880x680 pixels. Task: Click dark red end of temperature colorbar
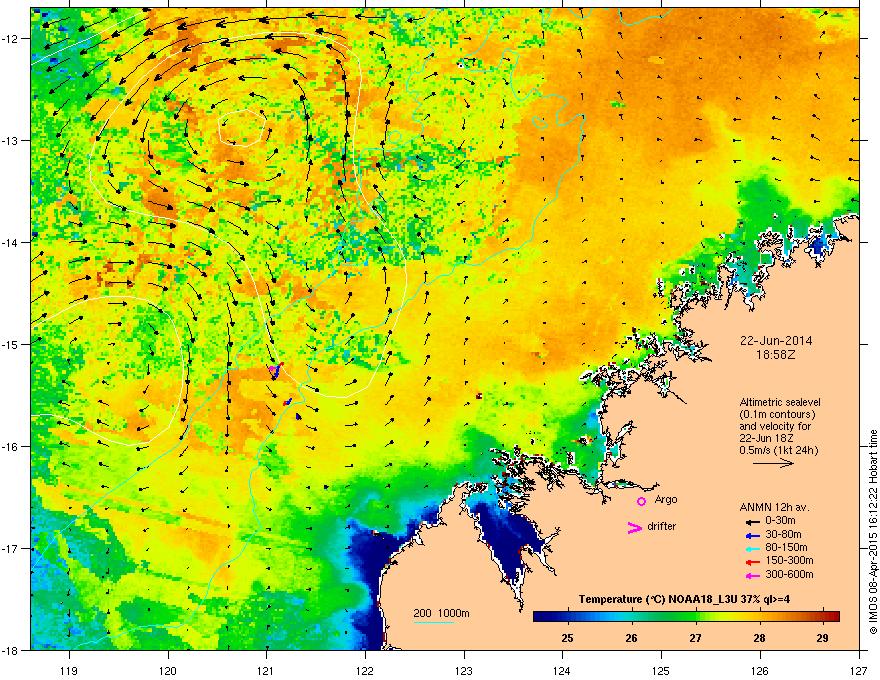pyautogui.click(x=833, y=617)
